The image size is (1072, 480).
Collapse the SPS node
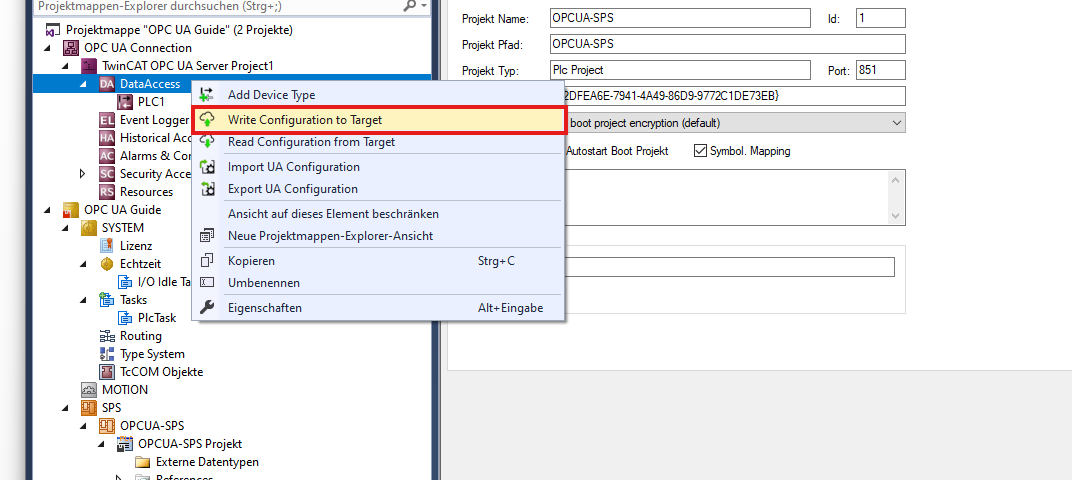point(66,408)
